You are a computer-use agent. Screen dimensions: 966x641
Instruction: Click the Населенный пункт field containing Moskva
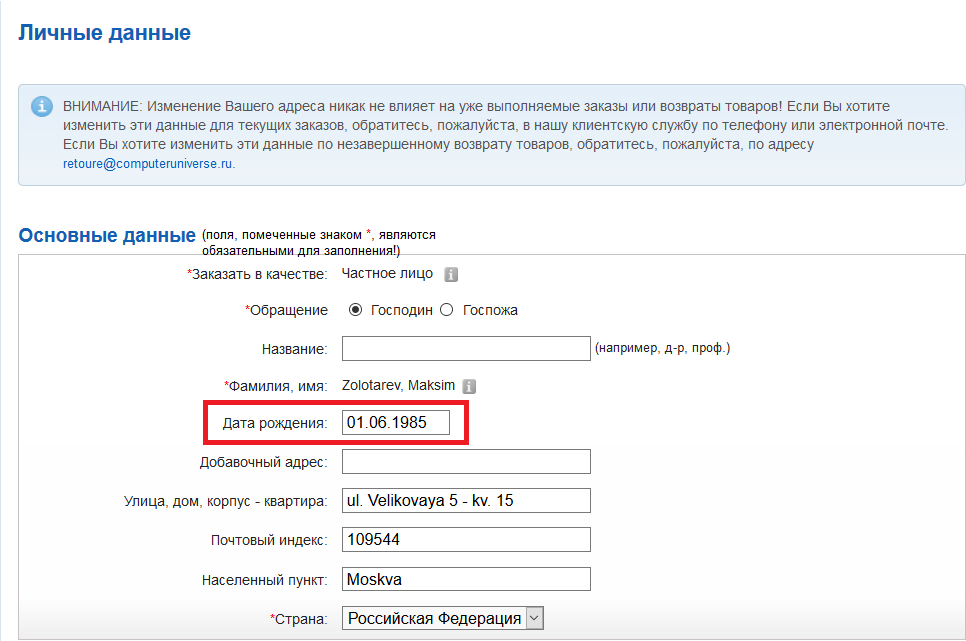click(x=466, y=579)
